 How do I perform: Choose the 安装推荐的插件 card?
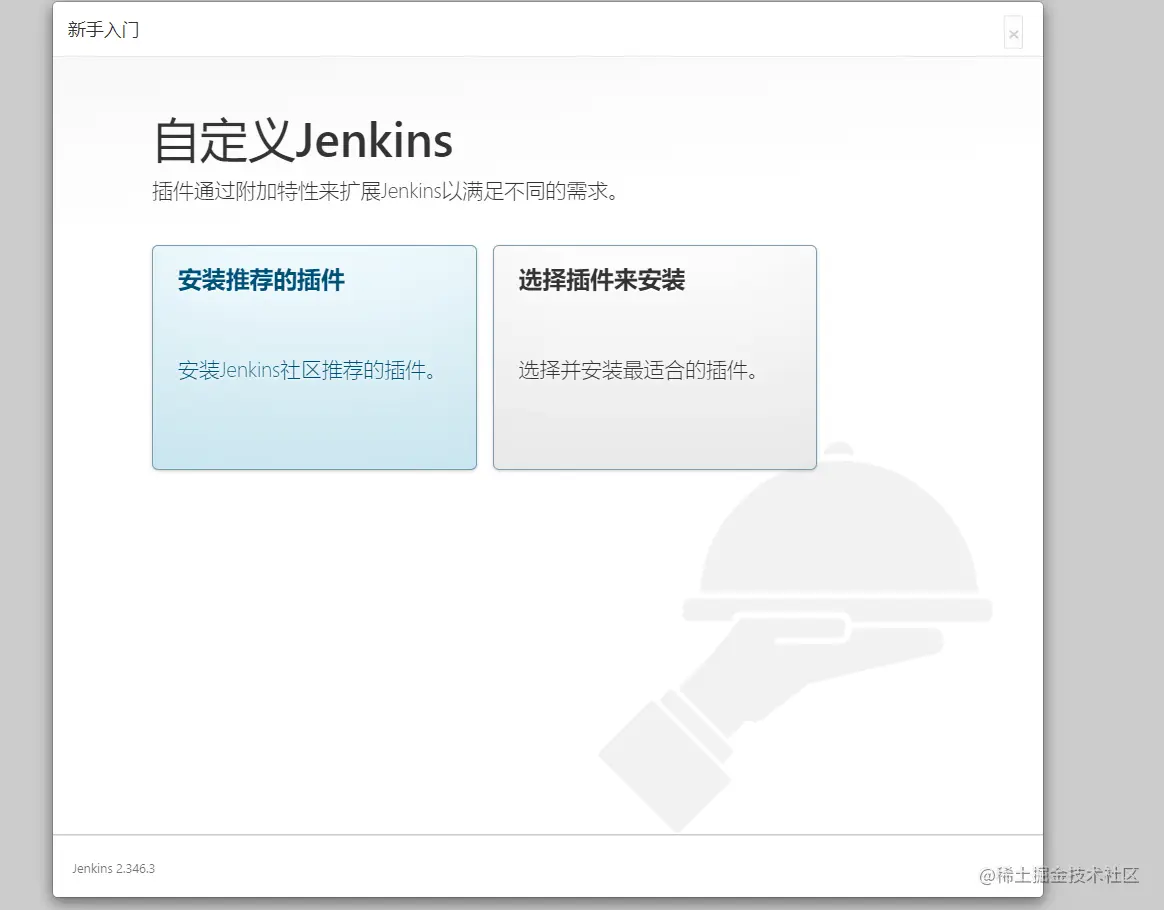coord(314,357)
